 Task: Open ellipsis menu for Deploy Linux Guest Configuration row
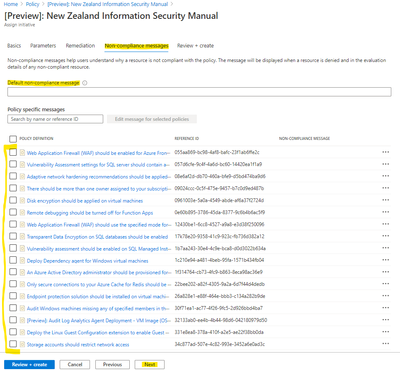(386, 332)
